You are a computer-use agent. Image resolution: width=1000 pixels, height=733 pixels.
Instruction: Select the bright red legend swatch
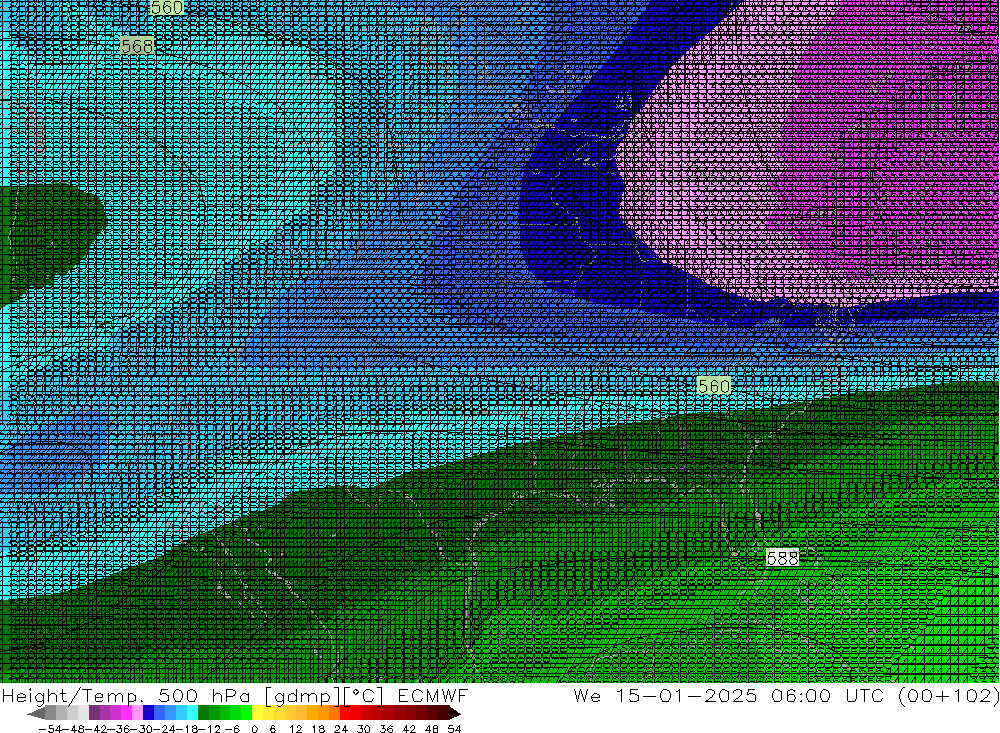[x=345, y=713]
